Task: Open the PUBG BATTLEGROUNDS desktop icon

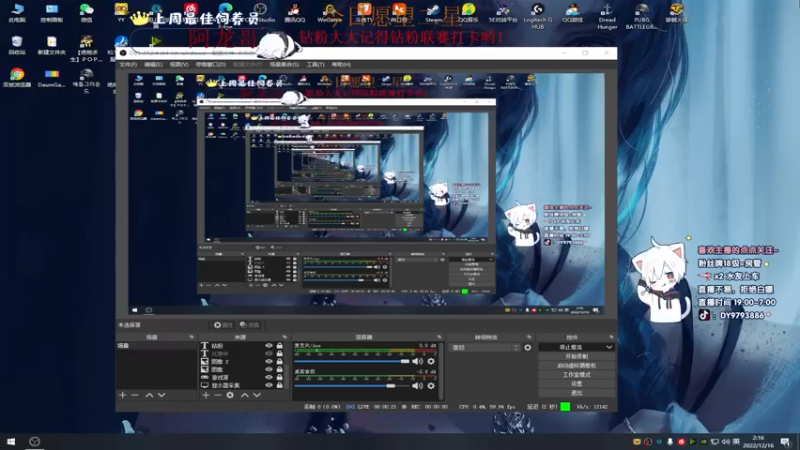Action: tap(642, 16)
